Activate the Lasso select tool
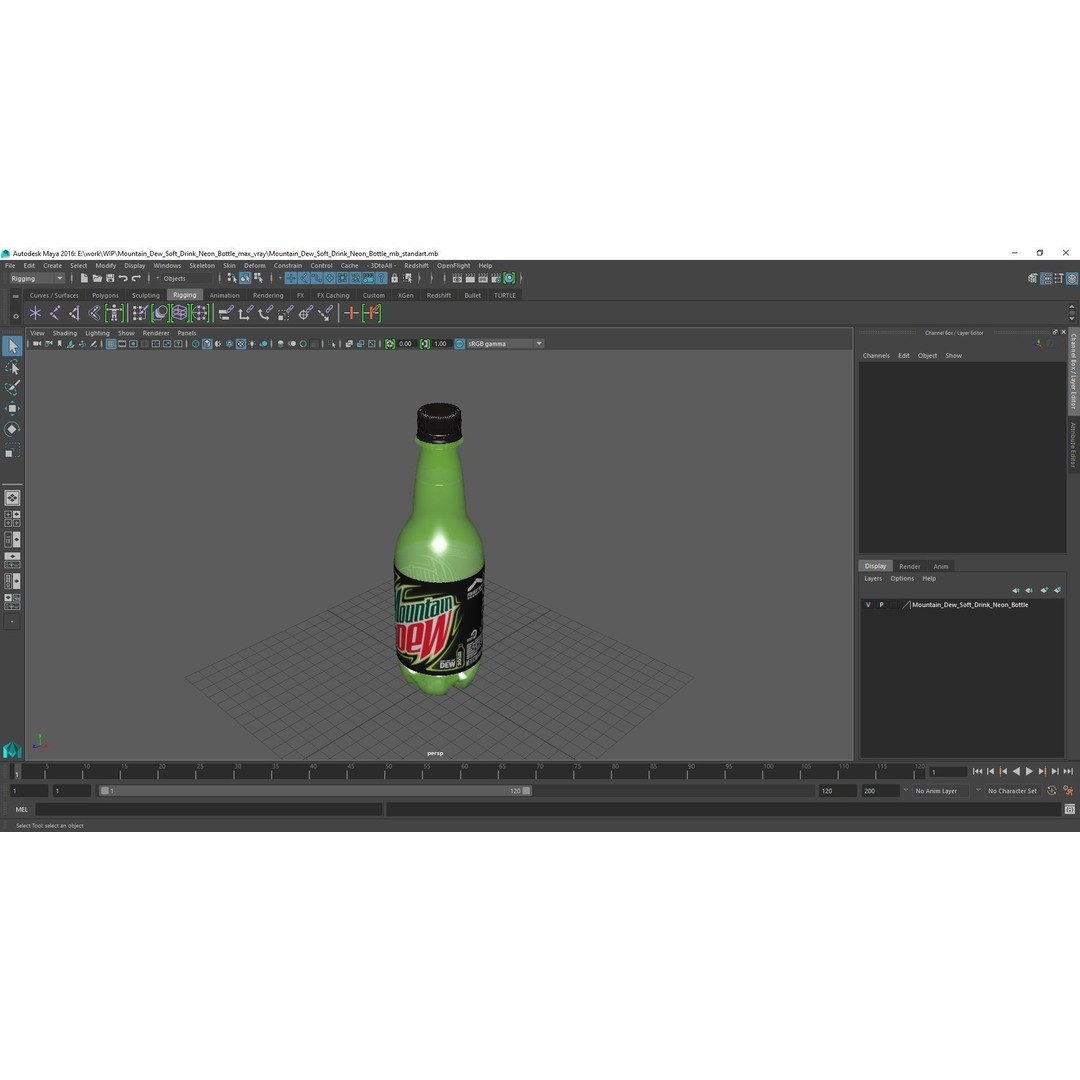Screen dimensions: 1080x1080 (x=12, y=367)
